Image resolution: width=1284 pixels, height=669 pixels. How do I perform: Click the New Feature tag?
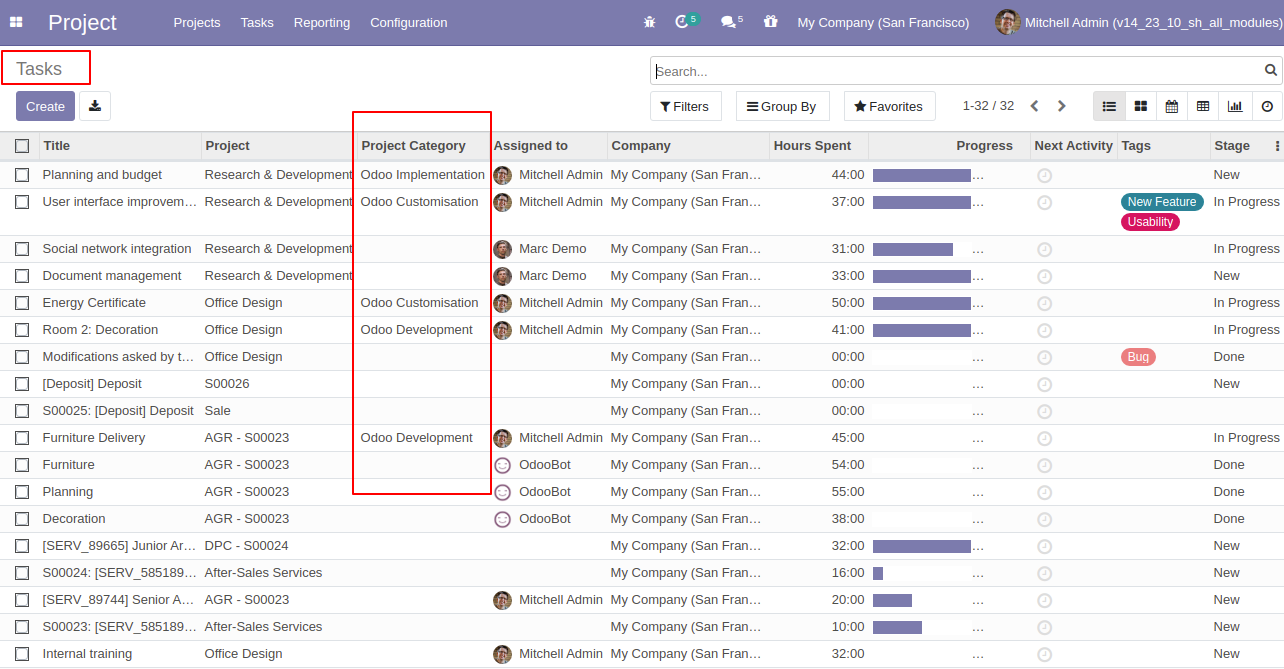(1162, 202)
